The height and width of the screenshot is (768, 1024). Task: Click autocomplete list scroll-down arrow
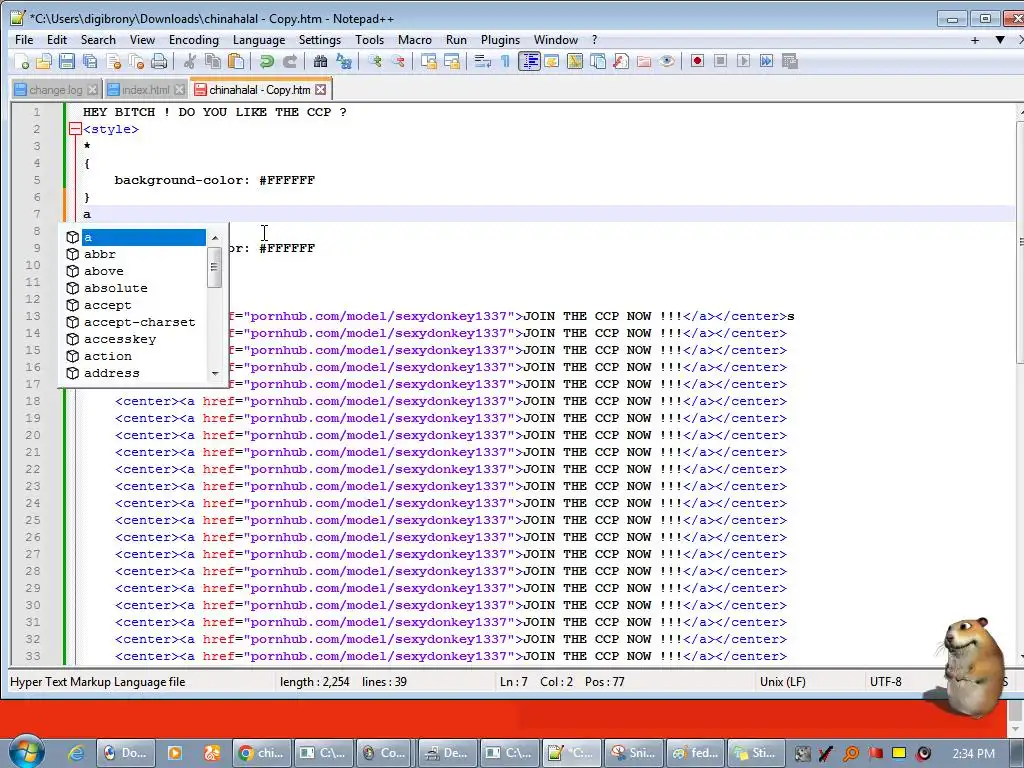point(215,374)
